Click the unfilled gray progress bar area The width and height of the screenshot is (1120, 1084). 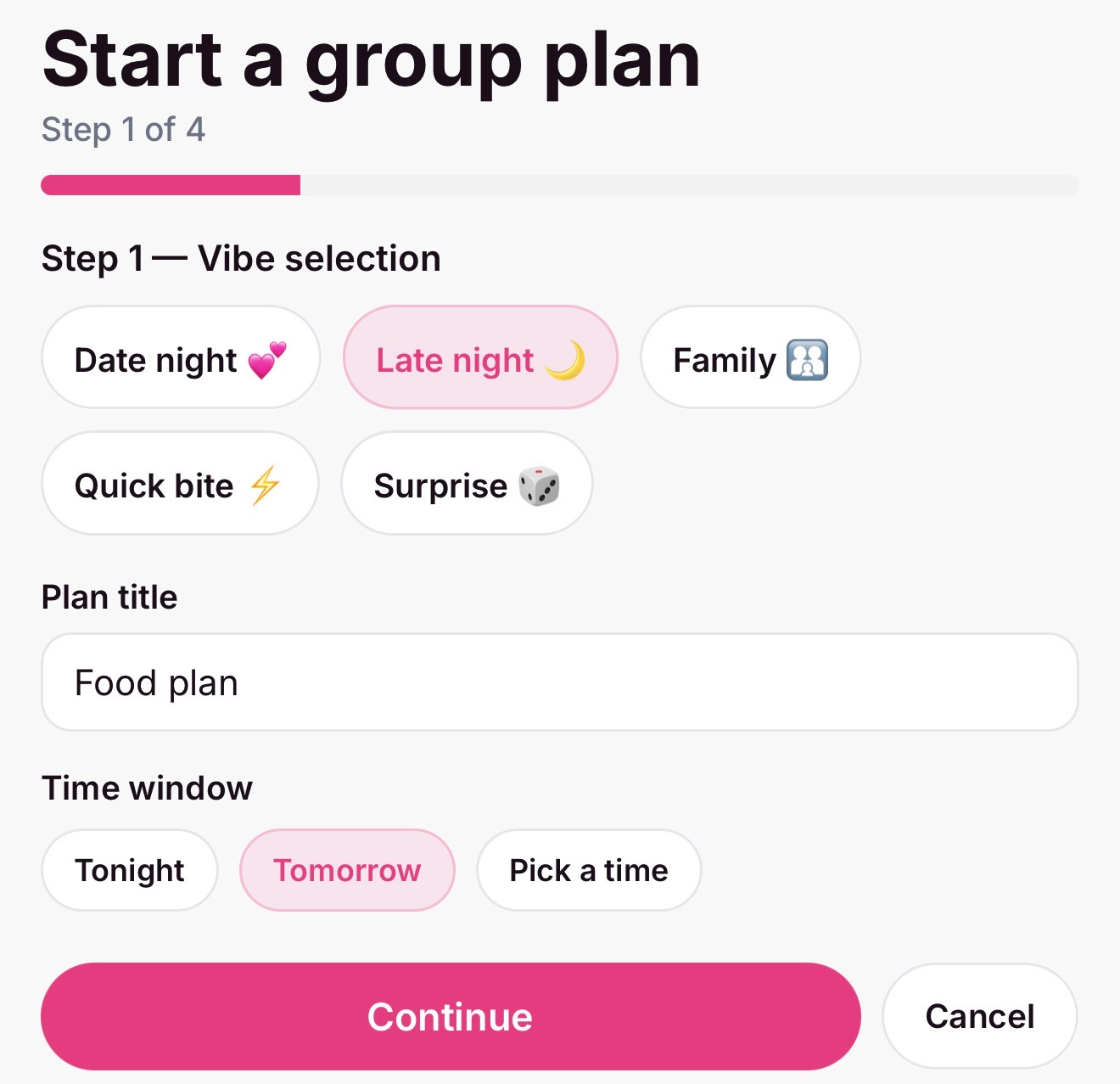[x=687, y=185]
